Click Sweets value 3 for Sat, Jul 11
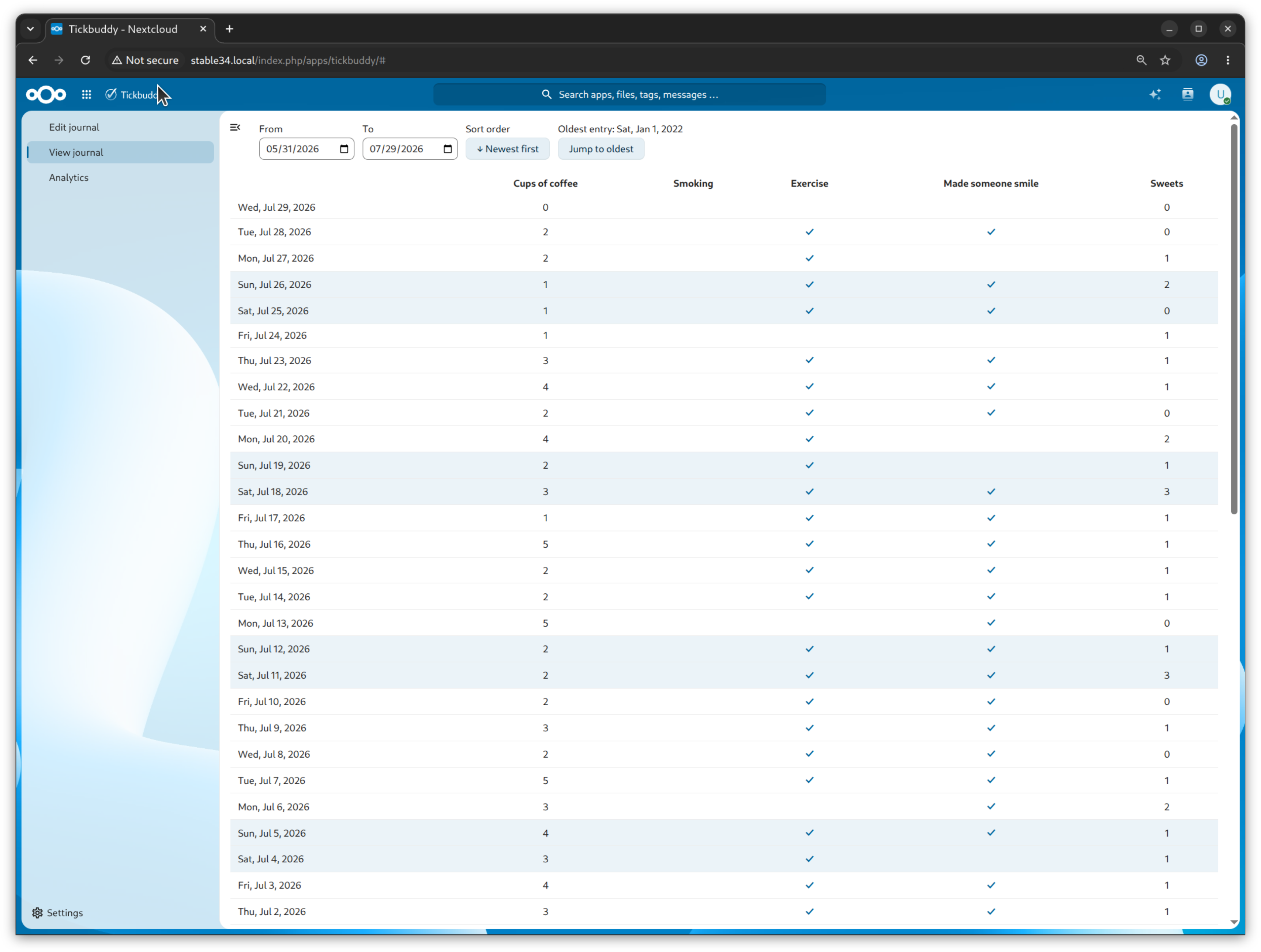The width and height of the screenshot is (1261, 952). [1166, 675]
